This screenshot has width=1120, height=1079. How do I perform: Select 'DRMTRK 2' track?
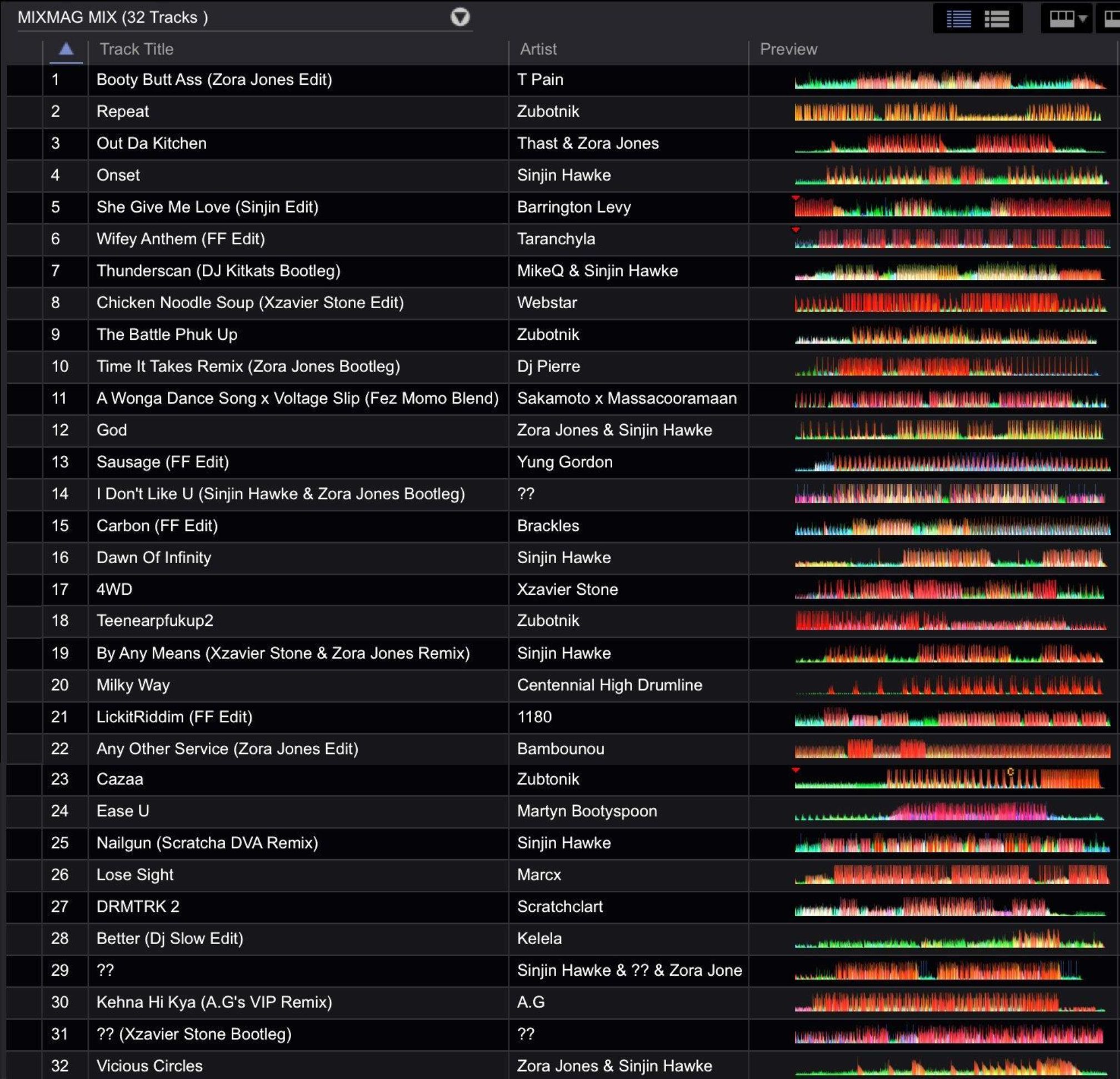click(x=138, y=907)
